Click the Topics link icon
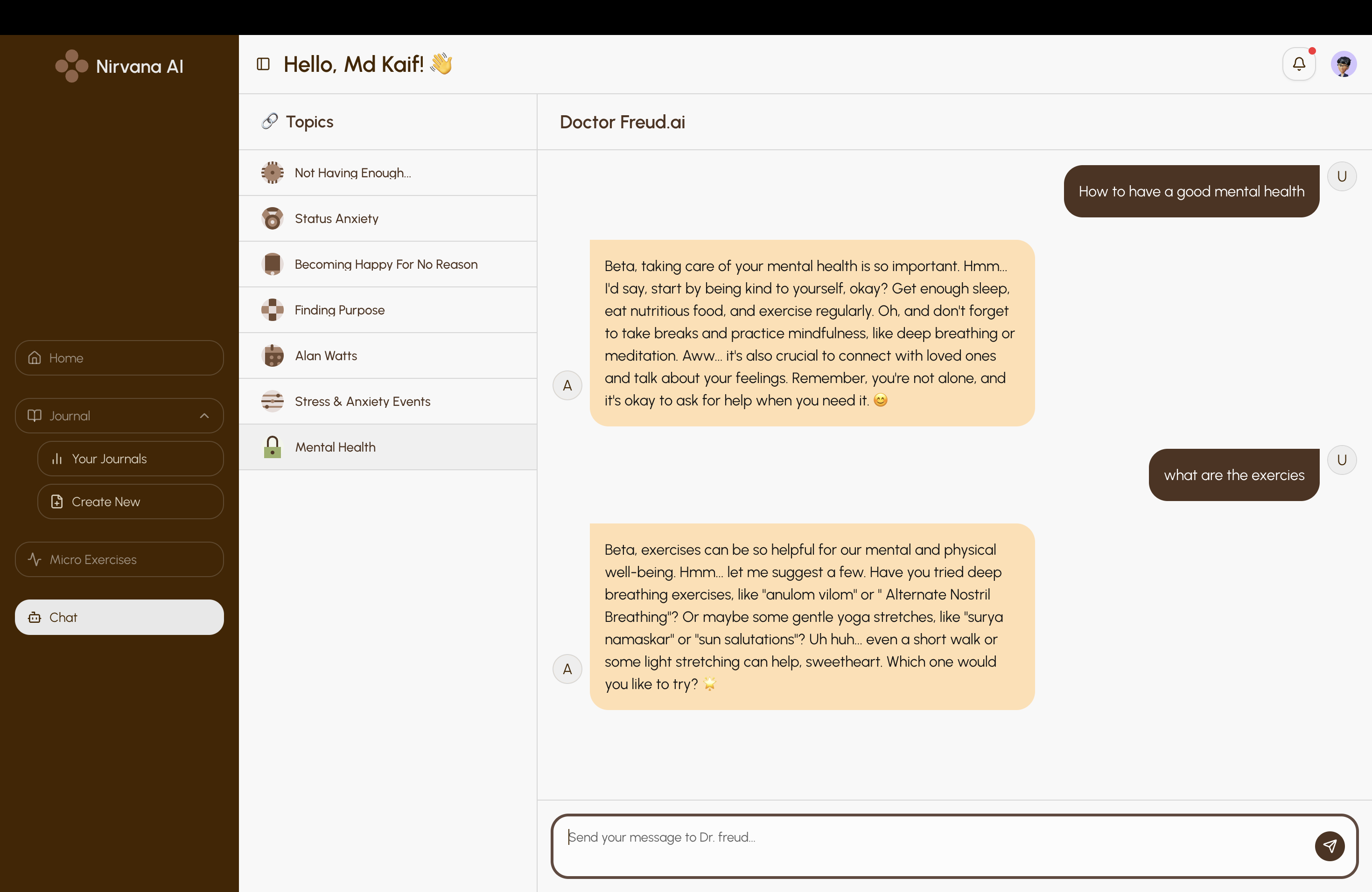The image size is (1372, 892). 269,121
